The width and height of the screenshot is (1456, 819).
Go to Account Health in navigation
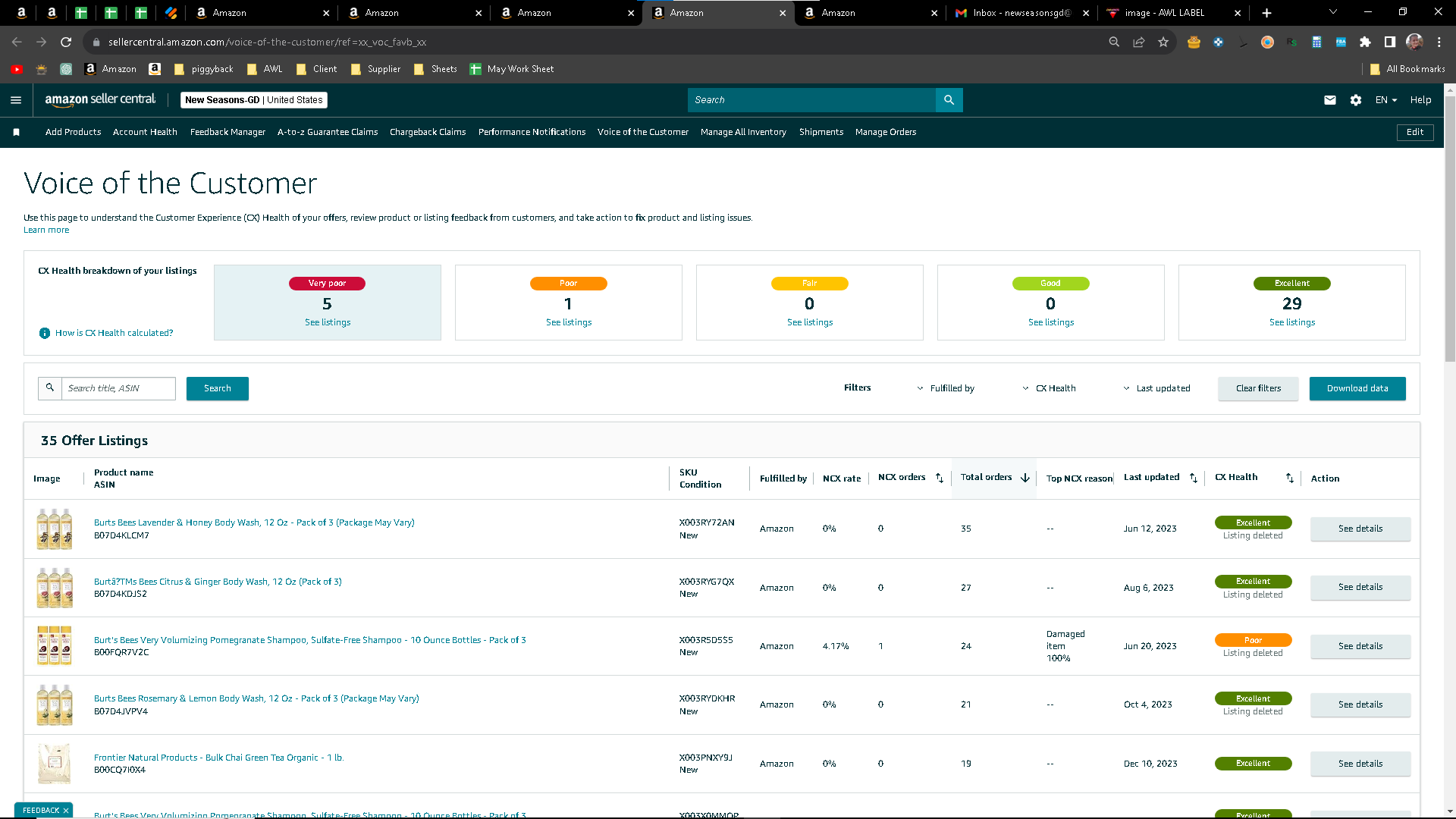tap(145, 132)
